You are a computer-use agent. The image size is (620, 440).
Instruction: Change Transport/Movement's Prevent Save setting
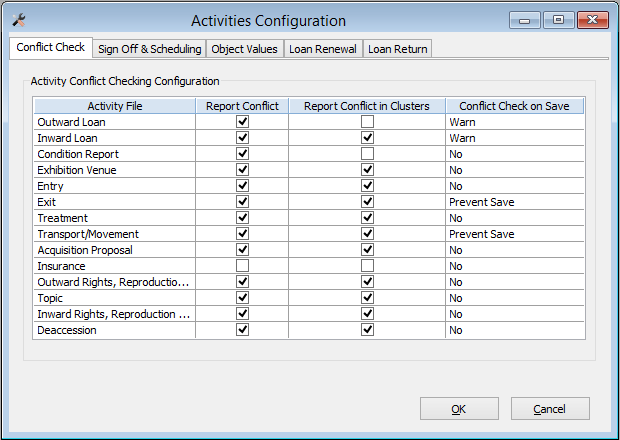[515, 234]
